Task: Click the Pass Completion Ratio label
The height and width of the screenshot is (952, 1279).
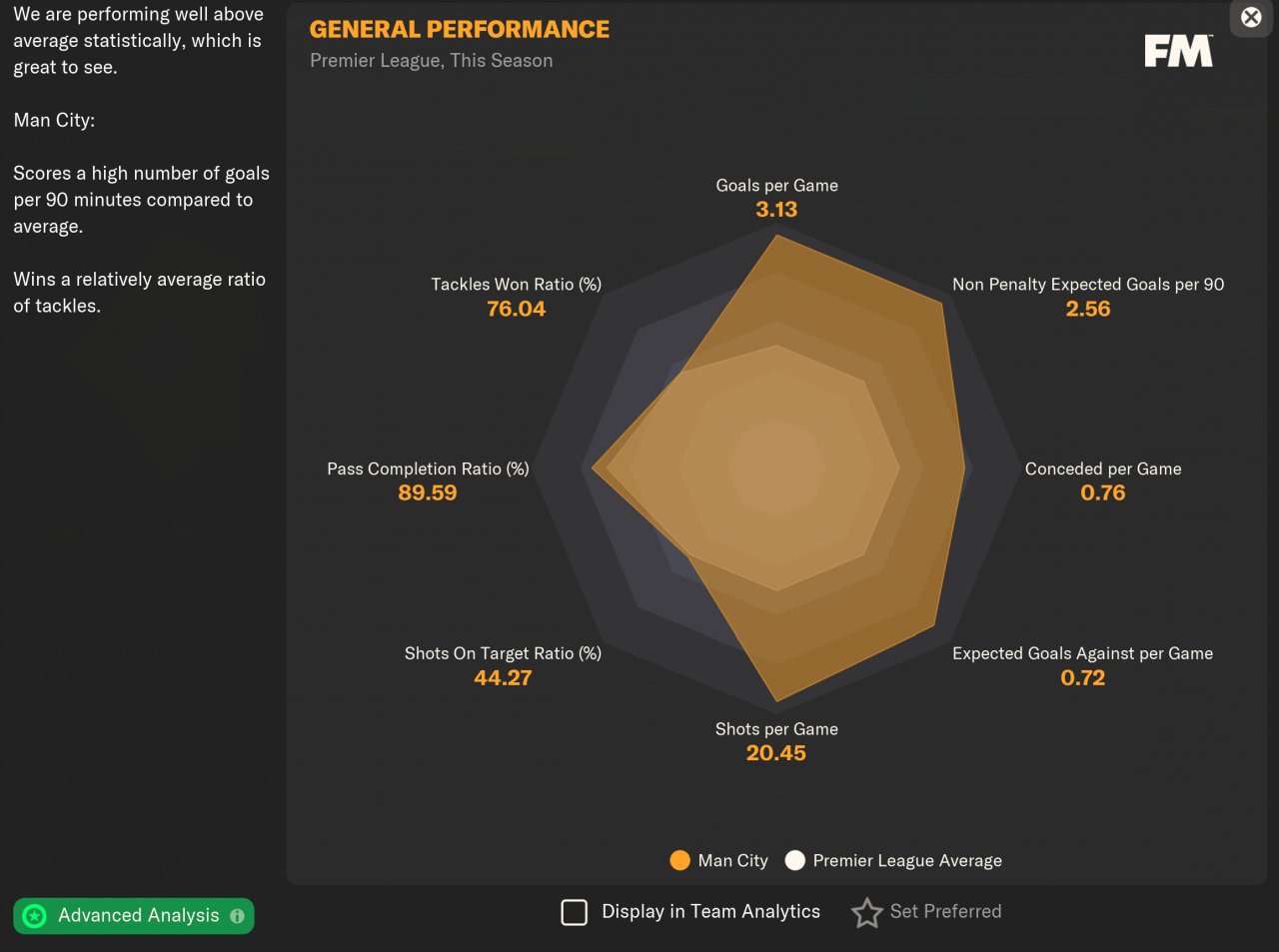Action: pyautogui.click(x=428, y=469)
